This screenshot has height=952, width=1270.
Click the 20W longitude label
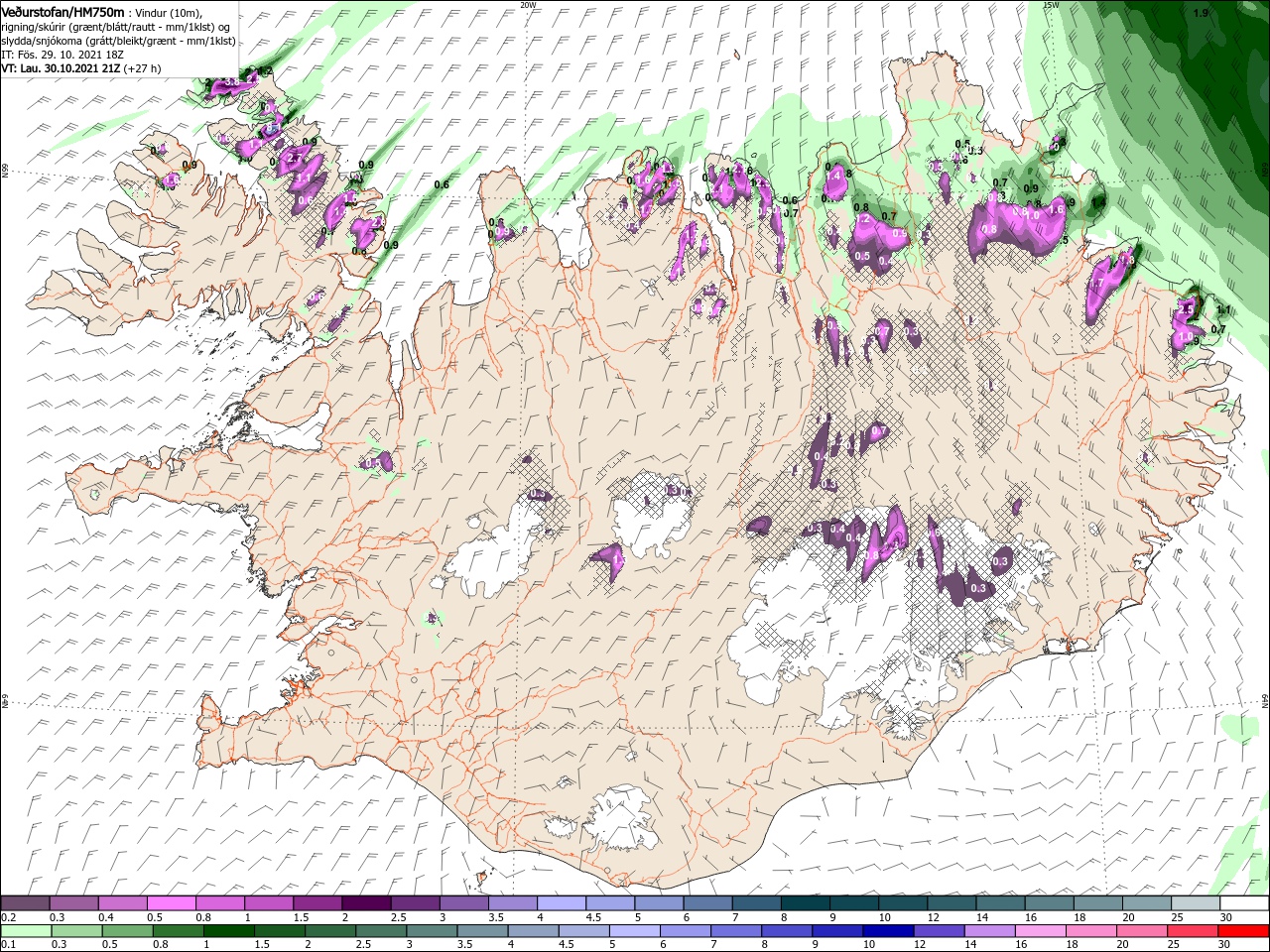[527, 5]
